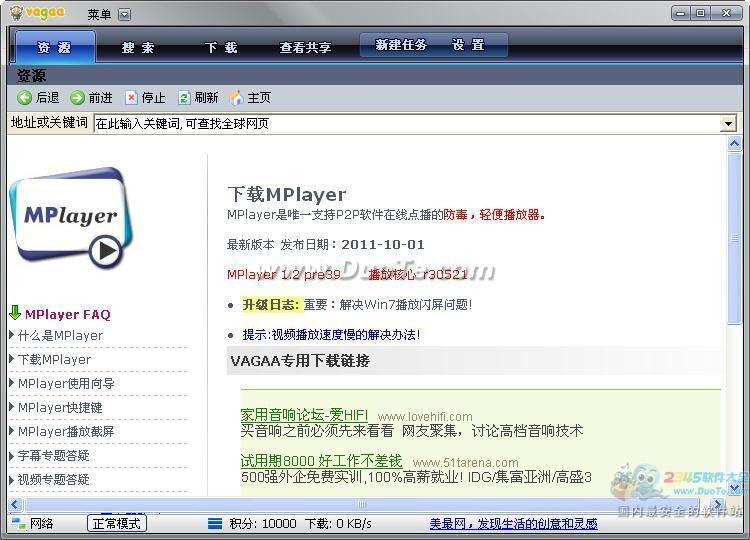Click the green 后退 back icon

24,98
